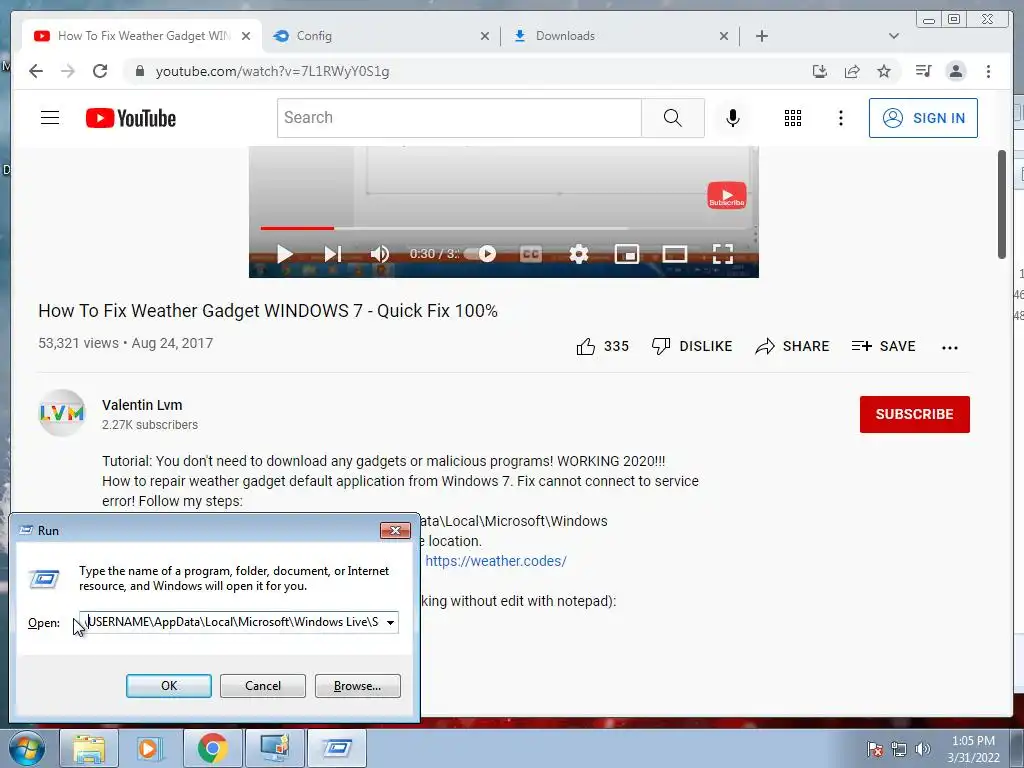Screen dimensions: 1024x768
Task: Click the volume icon in system tray
Action: click(923, 749)
